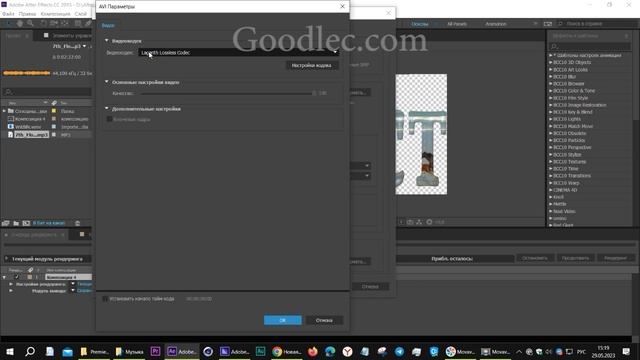Open Windows Start menu
This screenshot has height=360, width=640.
pos(9,351)
